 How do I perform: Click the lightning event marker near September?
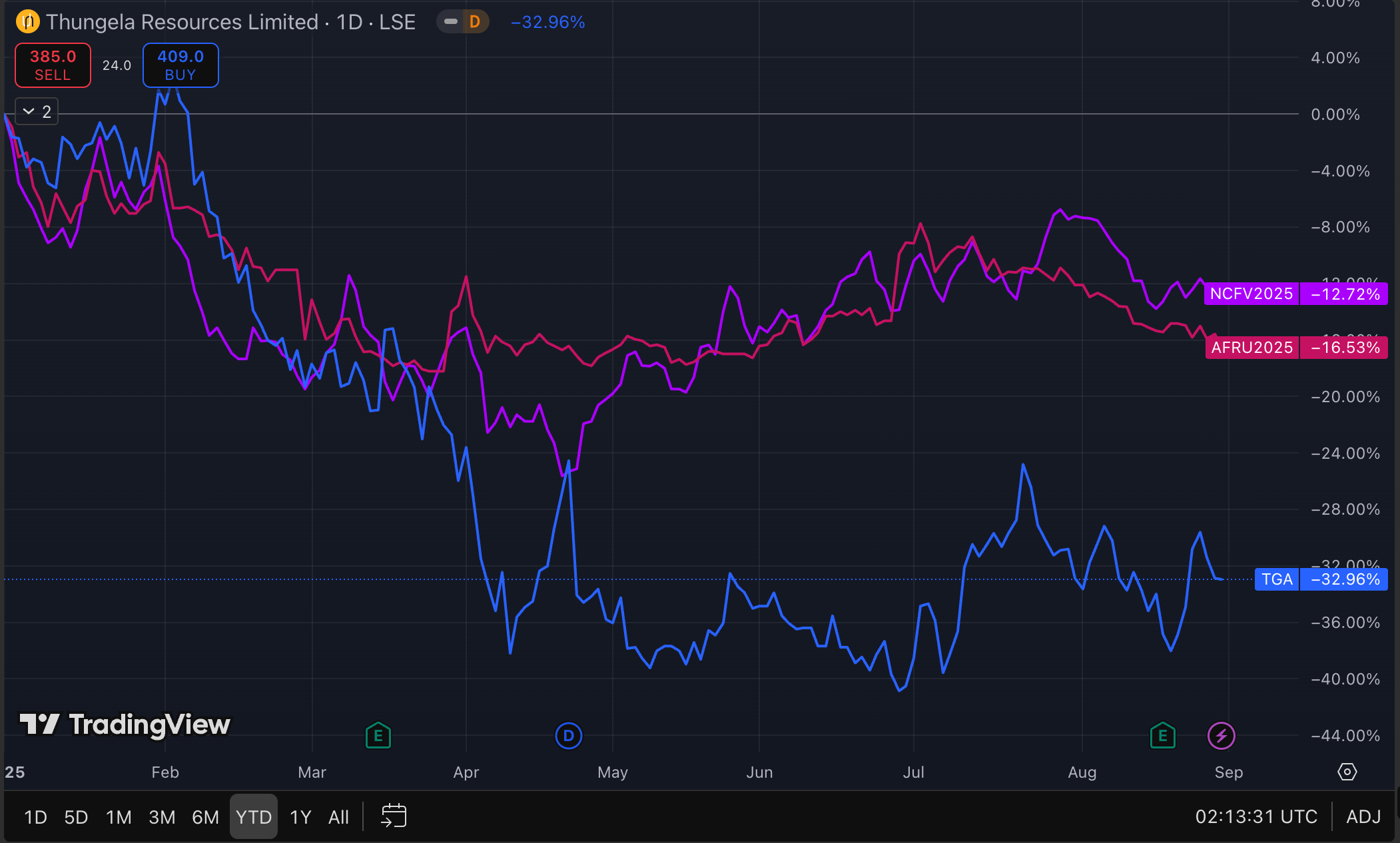pyautogui.click(x=1221, y=736)
